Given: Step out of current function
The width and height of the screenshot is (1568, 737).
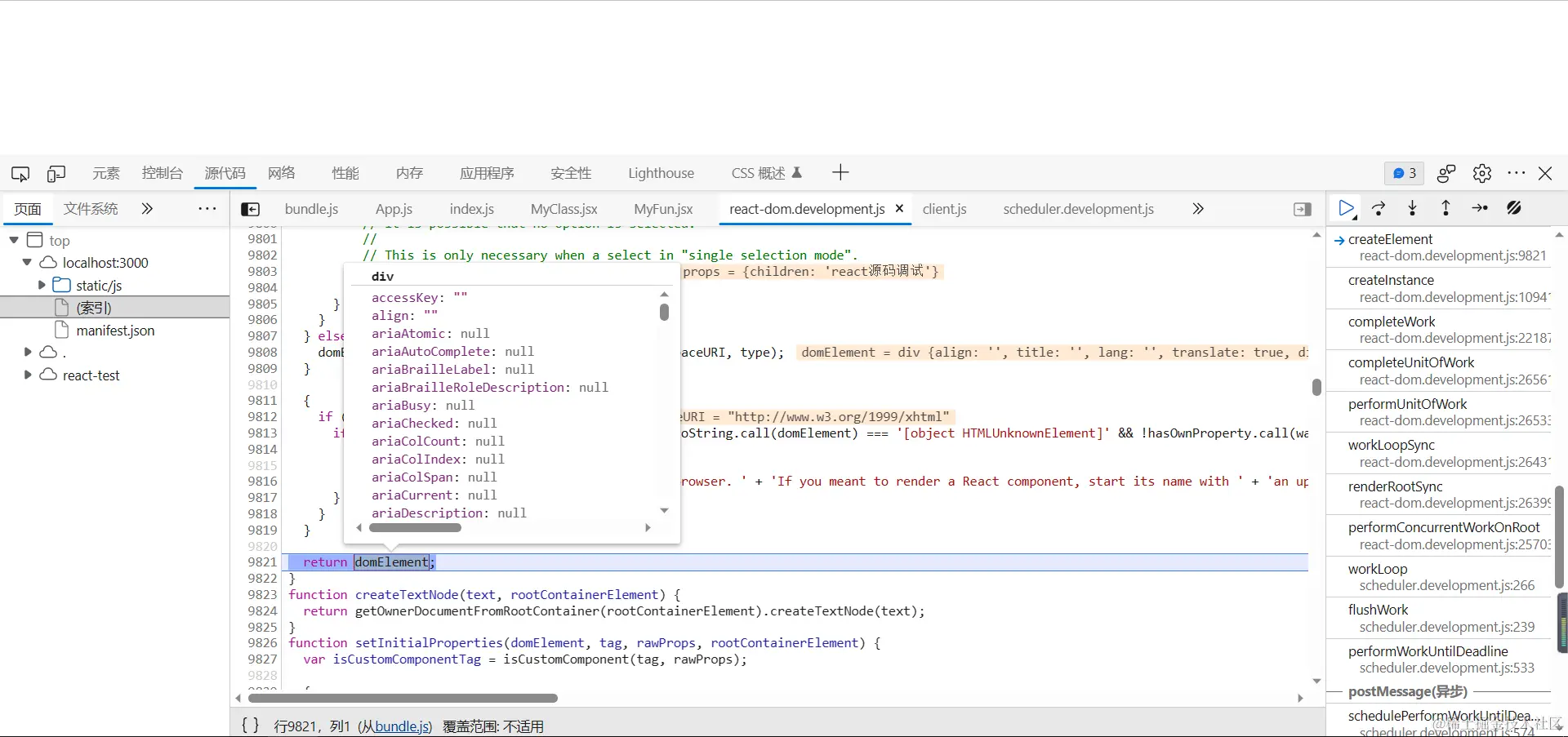Looking at the screenshot, I should click(1445, 208).
